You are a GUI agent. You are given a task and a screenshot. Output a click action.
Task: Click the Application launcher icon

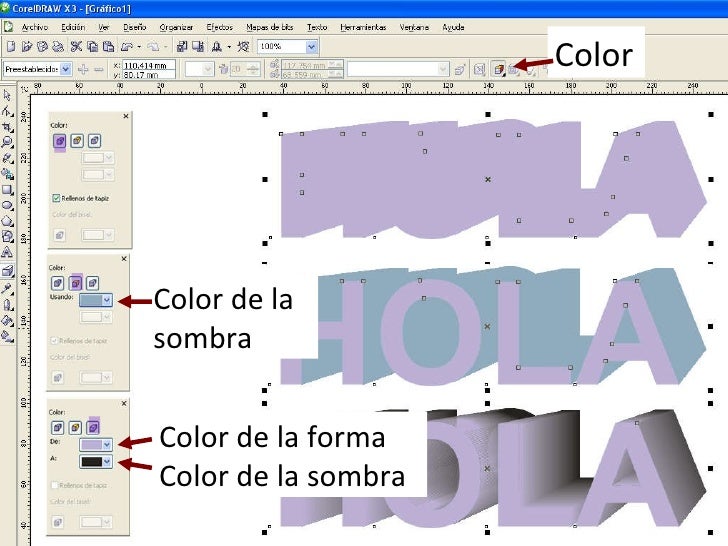coord(216,46)
